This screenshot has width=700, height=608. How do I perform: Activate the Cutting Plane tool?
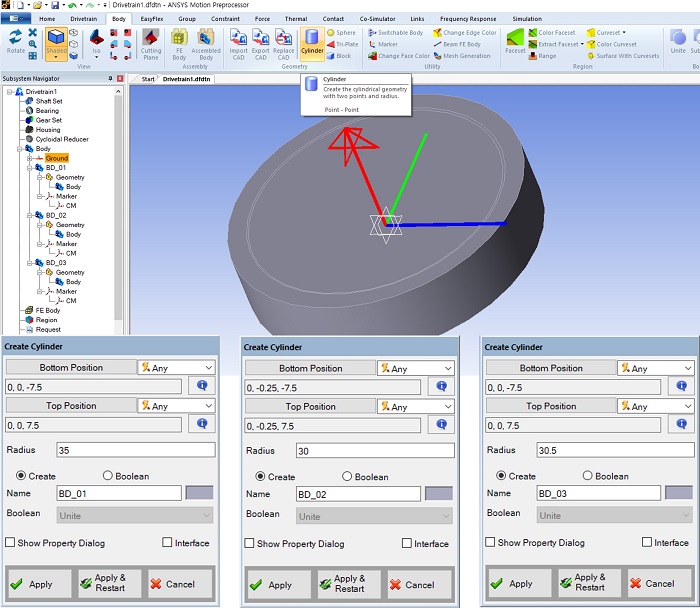click(x=150, y=44)
